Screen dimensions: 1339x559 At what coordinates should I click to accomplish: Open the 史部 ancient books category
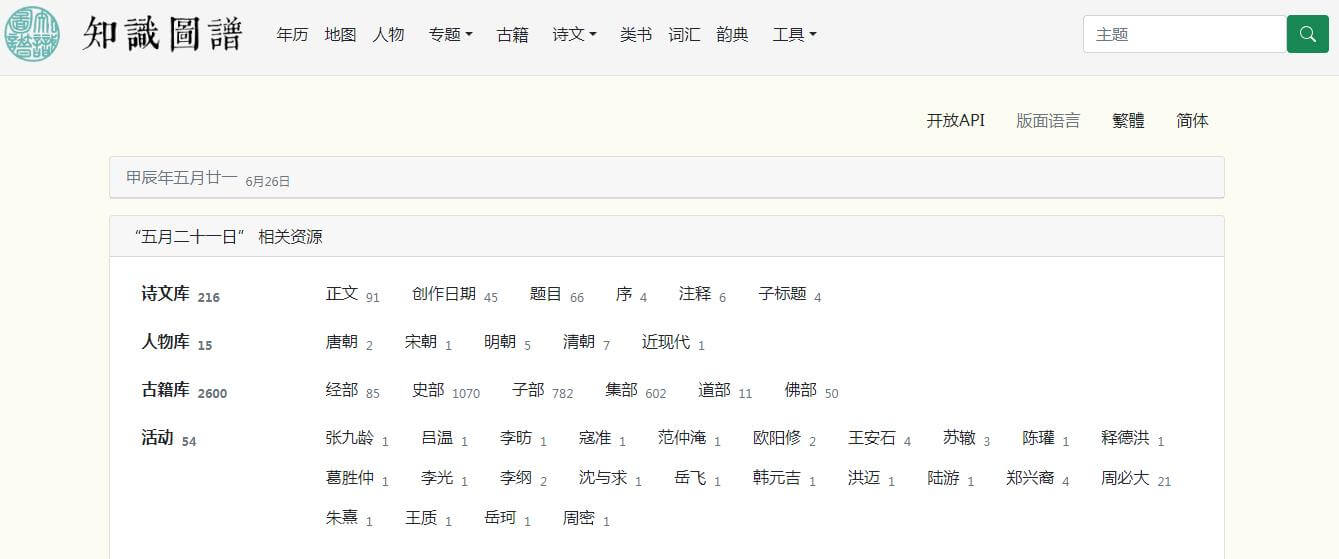coord(428,390)
